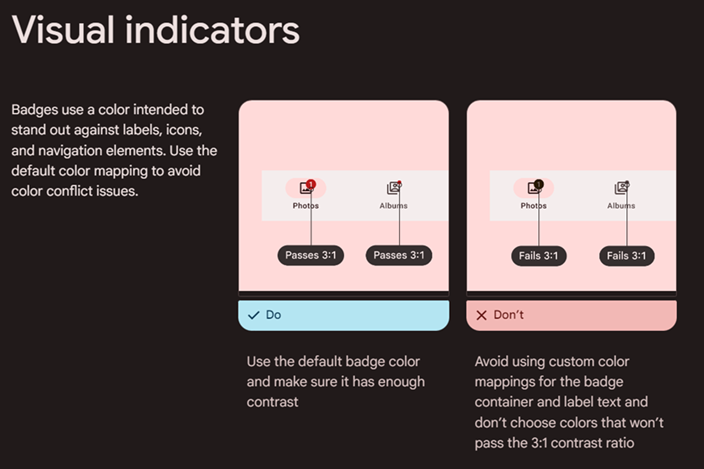Click the dark badge on Photos in Don't example
704x469 pixels.
click(539, 184)
